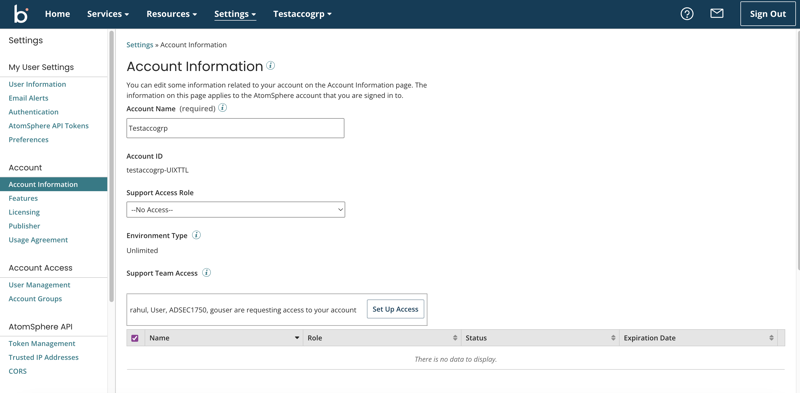The image size is (800, 393).
Task: Click the account ID text testaccogrp-UIXTTL
Action: (158, 170)
